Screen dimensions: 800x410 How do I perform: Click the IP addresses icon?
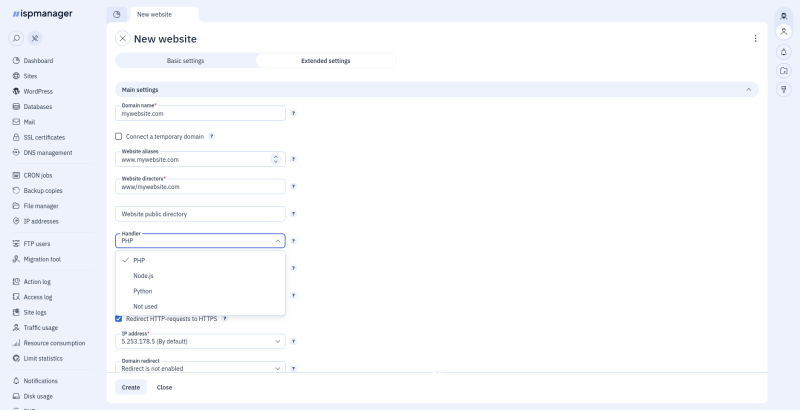[16, 221]
